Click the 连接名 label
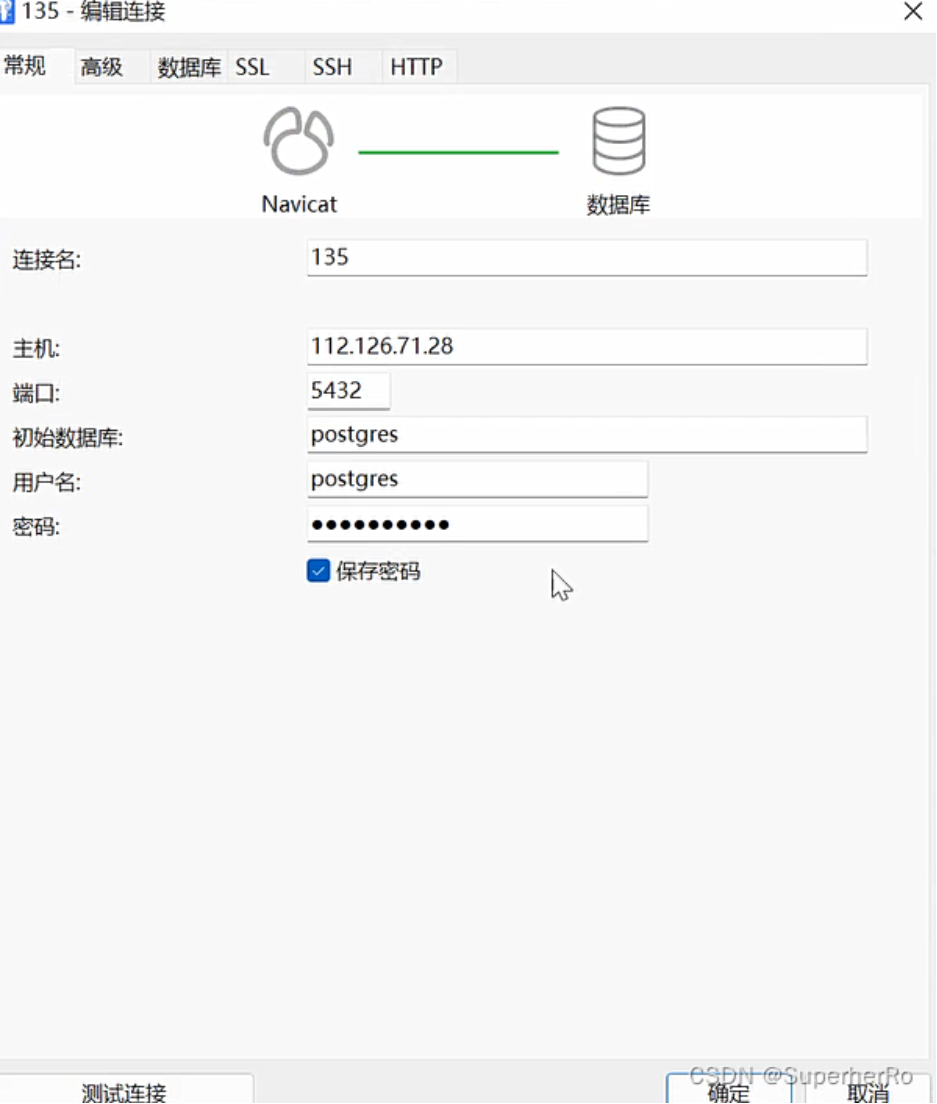Image resolution: width=937 pixels, height=1104 pixels. (x=46, y=260)
